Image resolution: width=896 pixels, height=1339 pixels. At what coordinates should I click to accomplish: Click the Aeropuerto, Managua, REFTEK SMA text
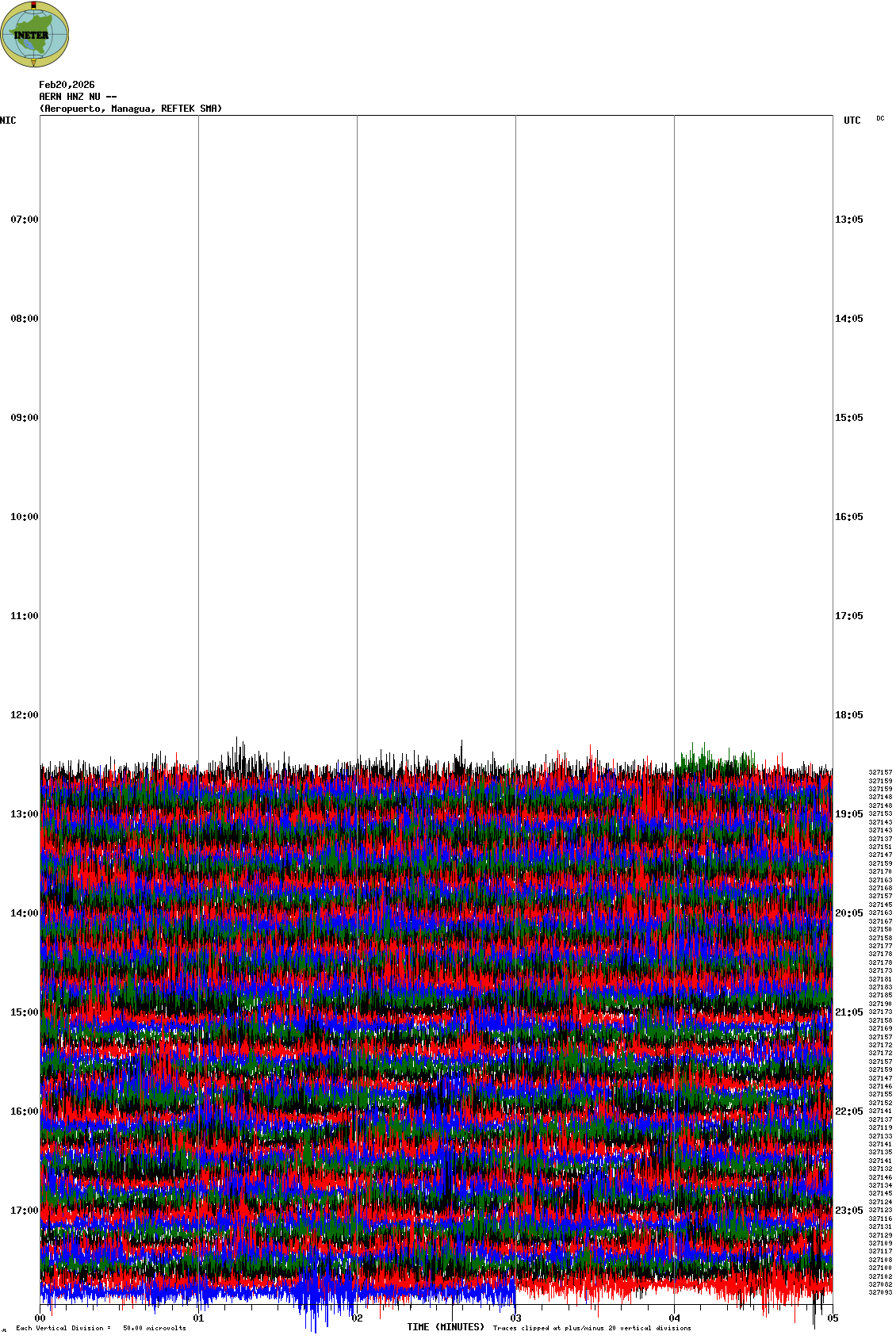click(x=131, y=109)
